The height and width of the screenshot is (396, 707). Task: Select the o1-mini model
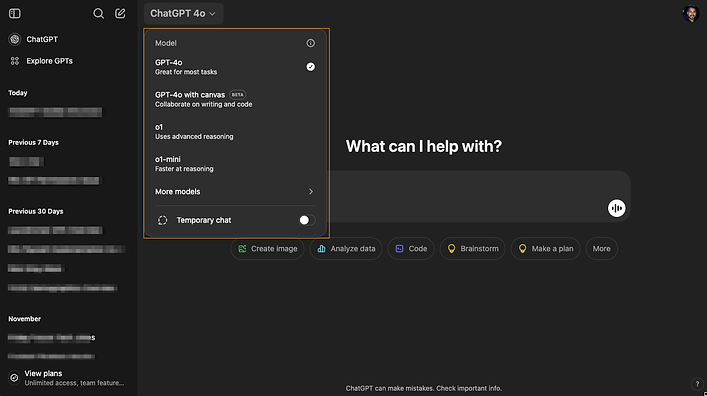pos(235,164)
